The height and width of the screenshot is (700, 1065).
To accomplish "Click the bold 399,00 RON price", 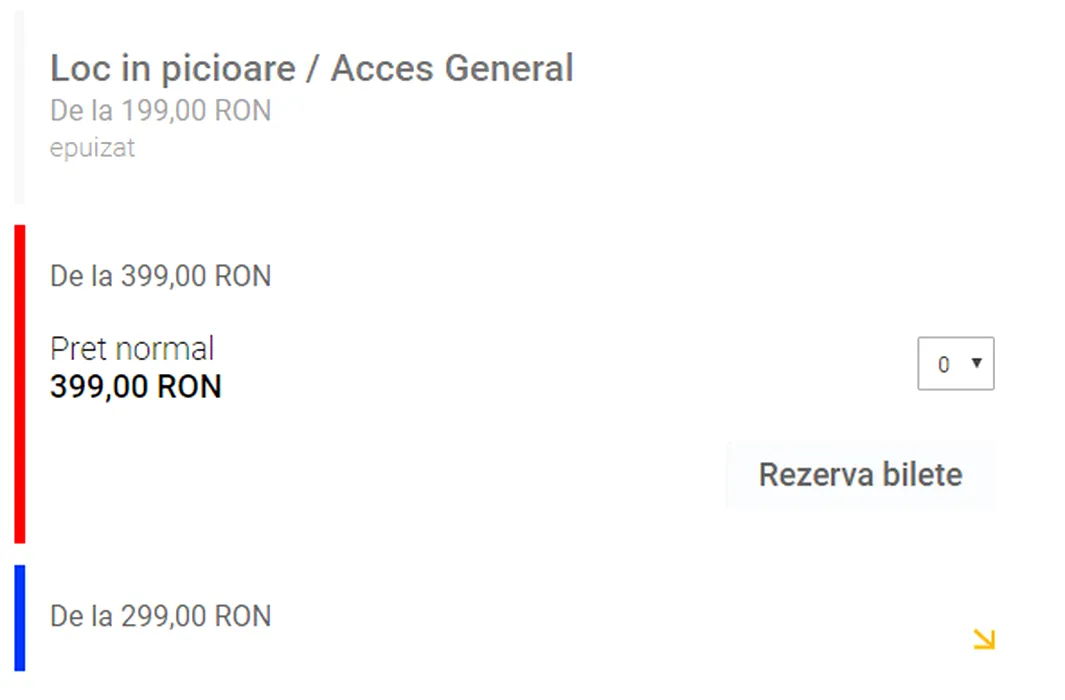I will (136, 386).
